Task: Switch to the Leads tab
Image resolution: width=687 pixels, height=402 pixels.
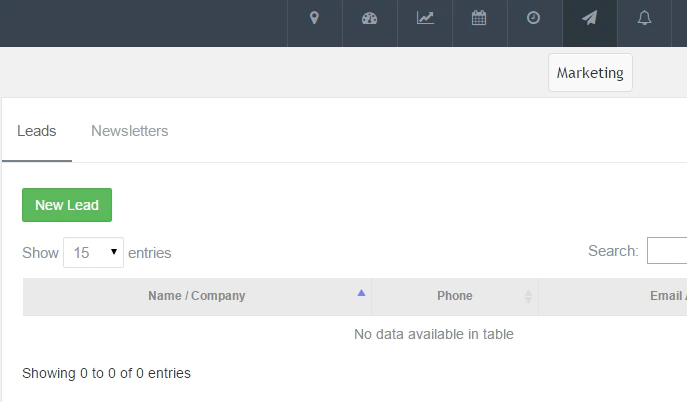Action: 37,131
